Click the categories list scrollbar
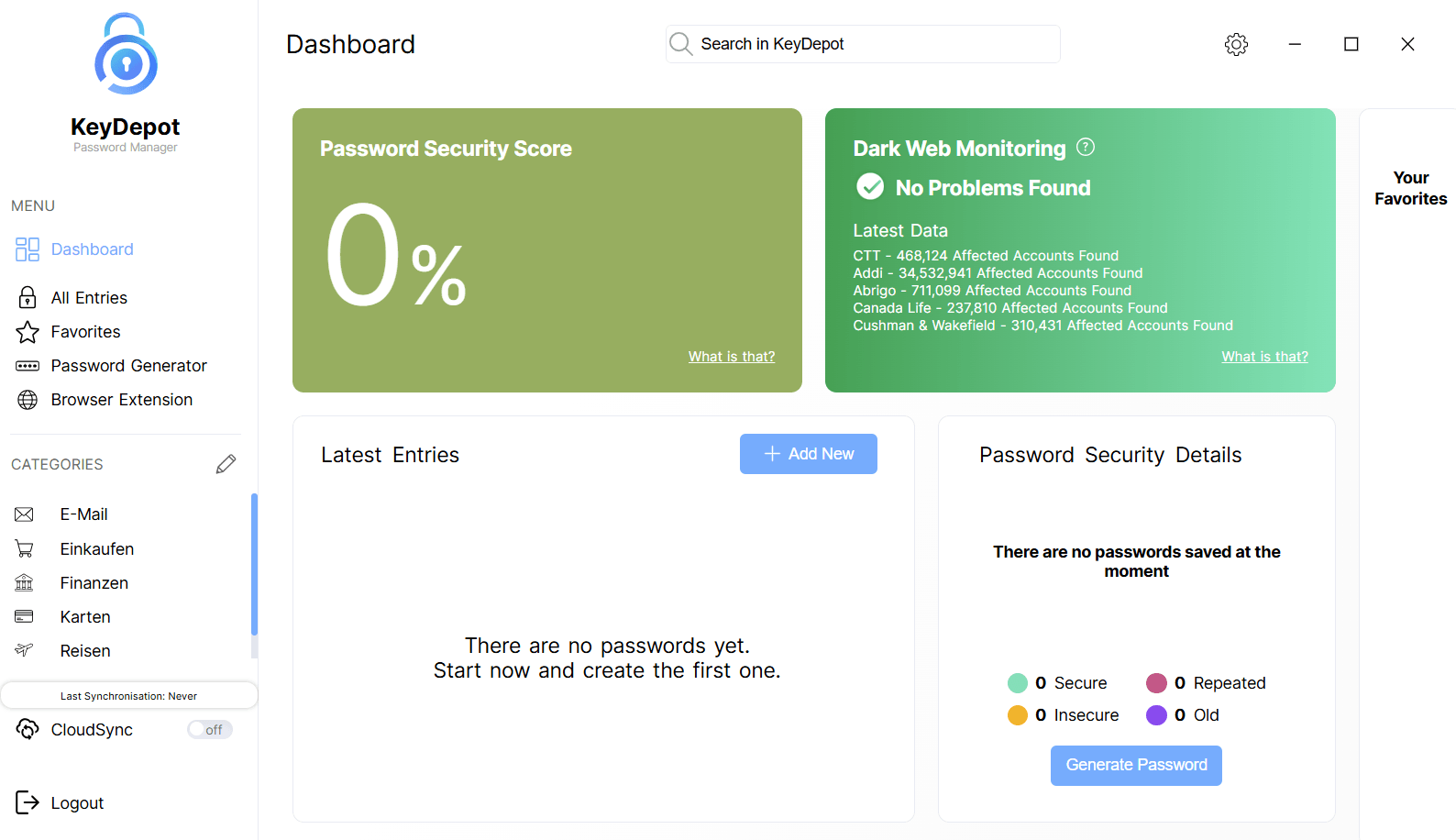 254,565
